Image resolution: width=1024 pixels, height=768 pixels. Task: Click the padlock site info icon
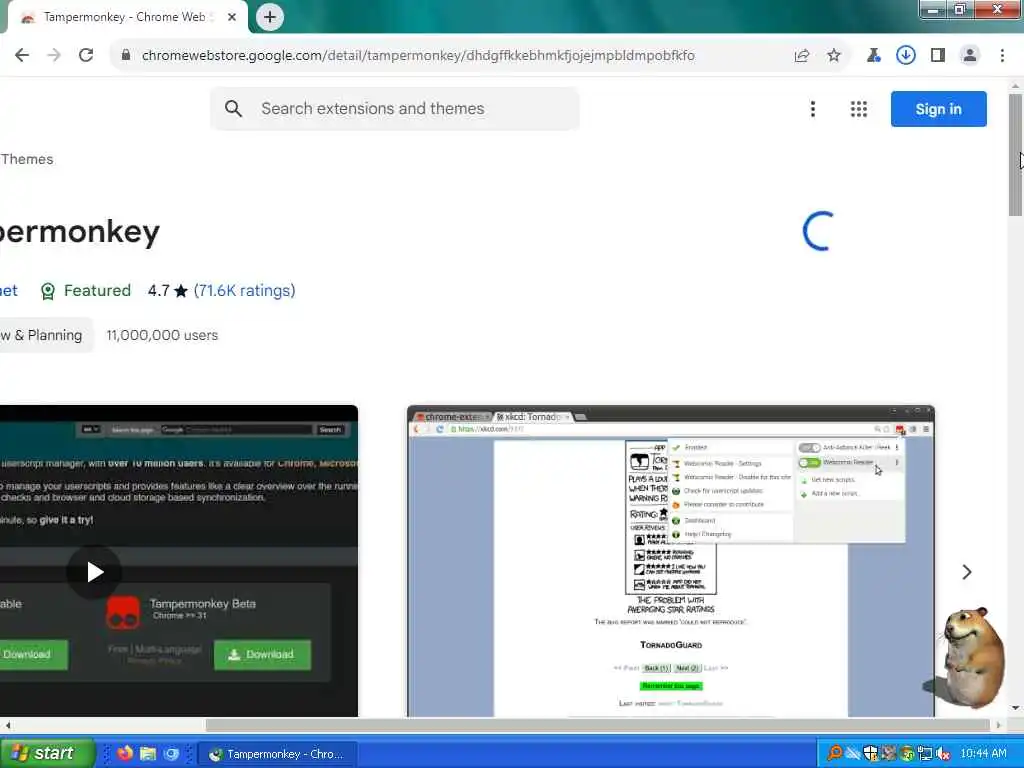coord(125,56)
